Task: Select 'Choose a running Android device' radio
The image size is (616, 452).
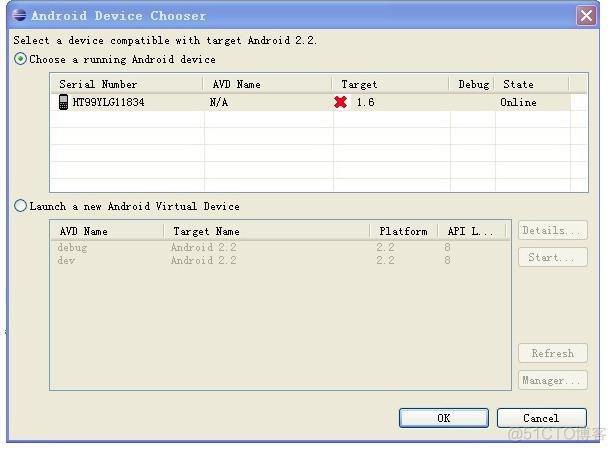Action: click(x=20, y=59)
